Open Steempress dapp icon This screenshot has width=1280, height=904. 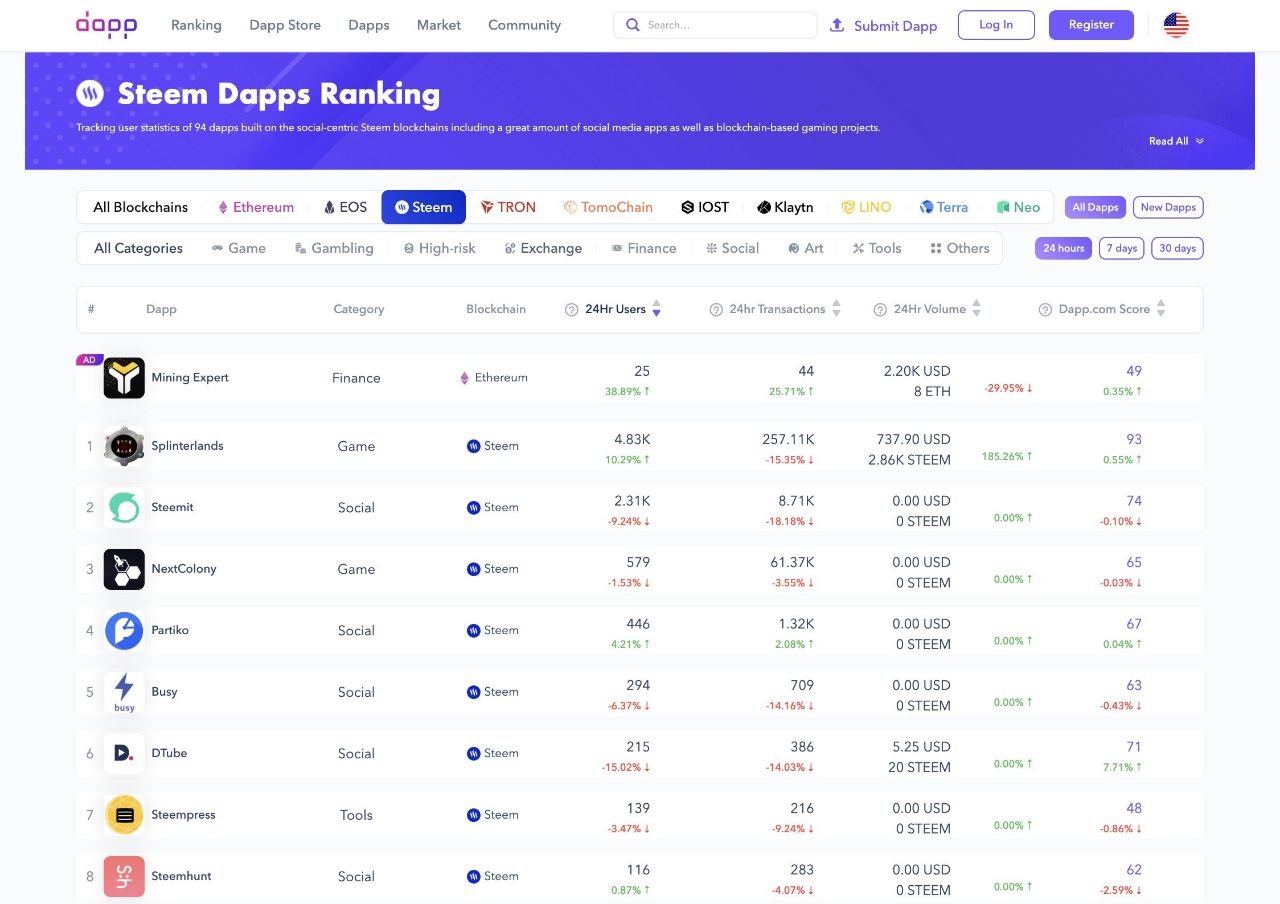point(124,815)
